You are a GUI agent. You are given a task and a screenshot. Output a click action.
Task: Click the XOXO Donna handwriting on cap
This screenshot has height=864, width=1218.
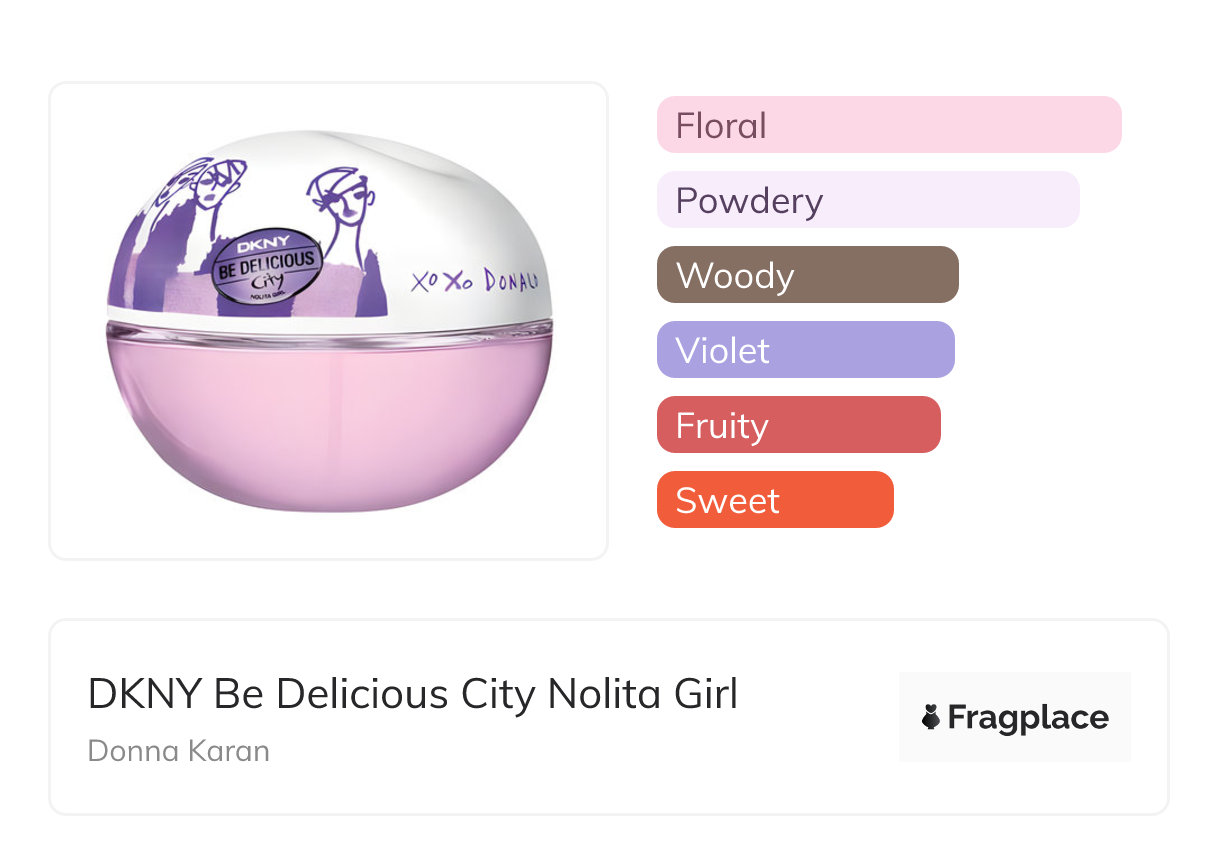click(x=475, y=282)
